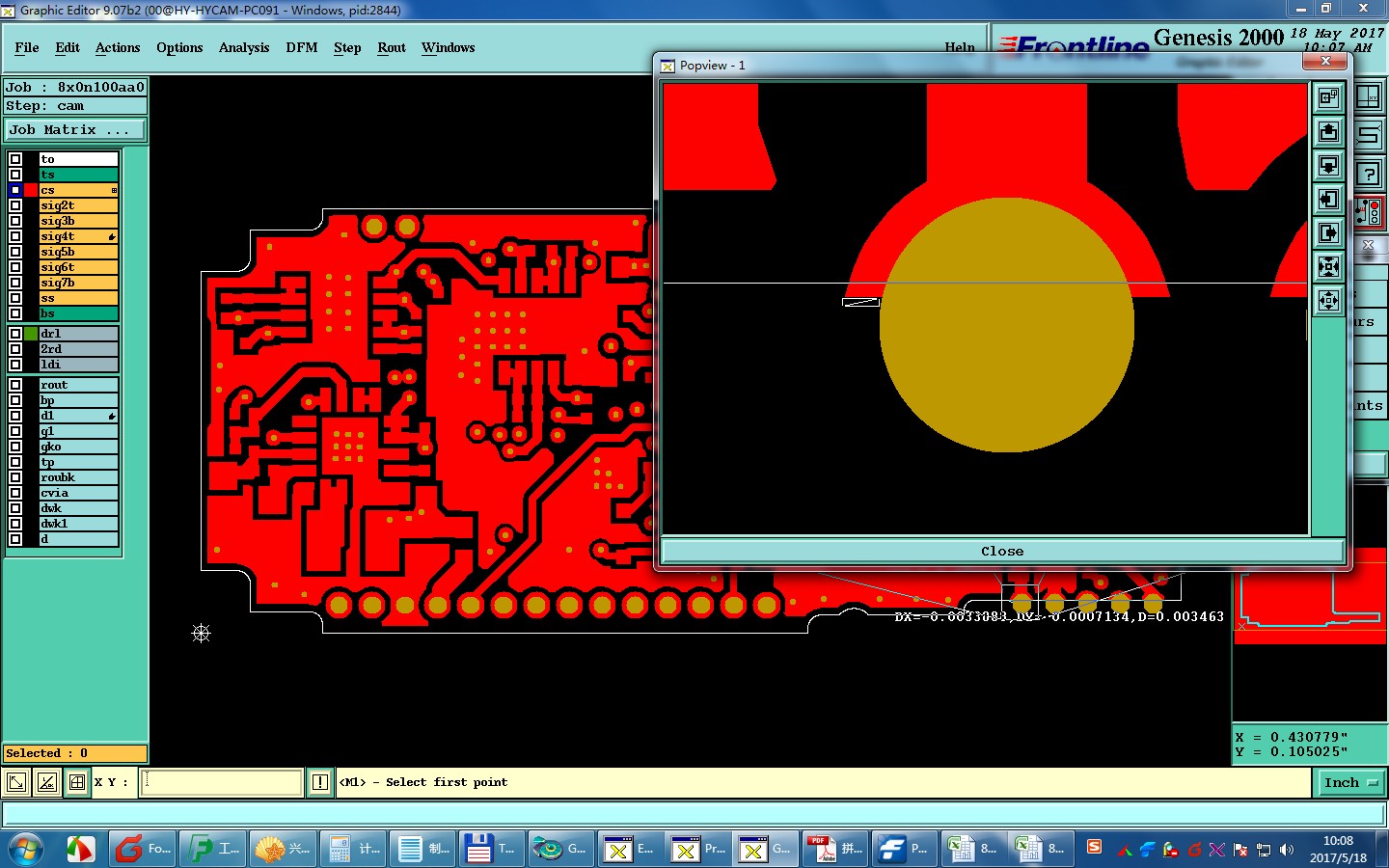Image resolution: width=1389 pixels, height=868 pixels.
Task: Toggle visibility box of layer cs
Action: (15, 190)
